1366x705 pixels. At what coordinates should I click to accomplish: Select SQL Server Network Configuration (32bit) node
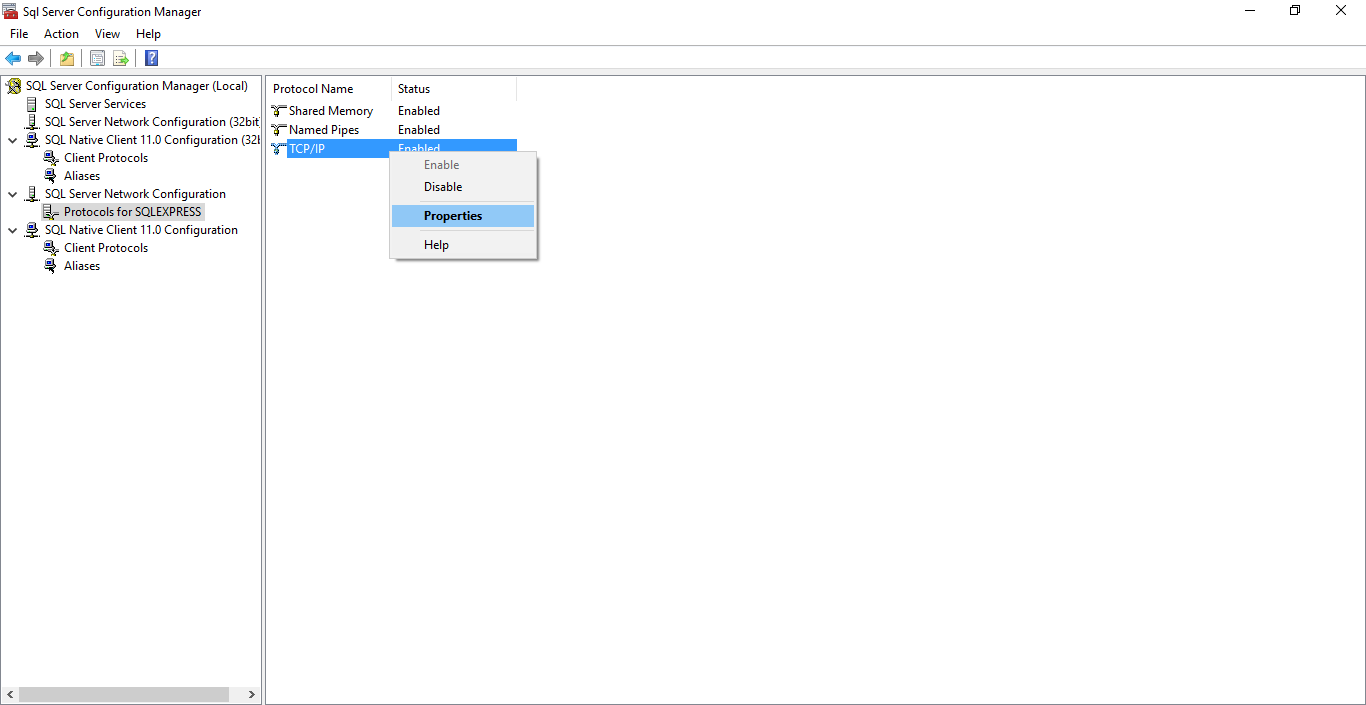click(152, 122)
